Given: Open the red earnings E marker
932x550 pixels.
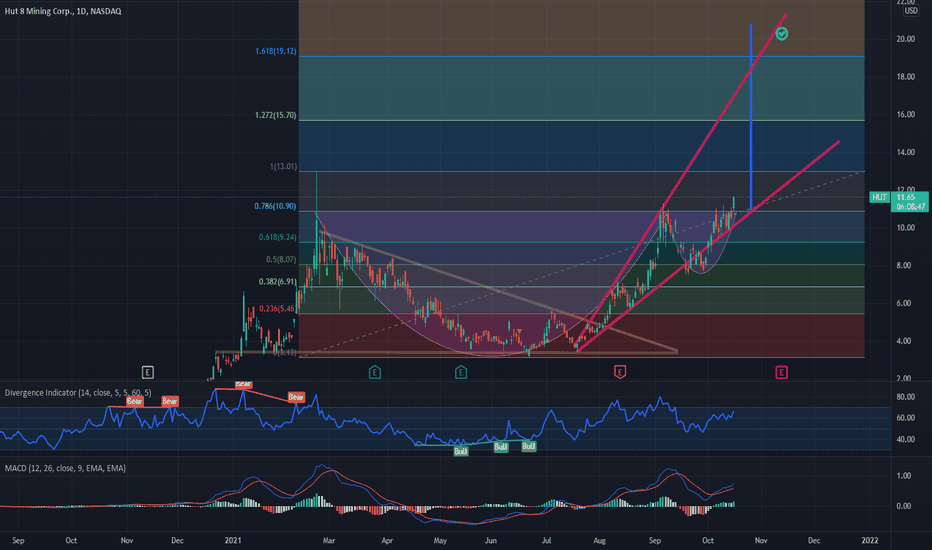Looking at the screenshot, I should coord(620,373).
